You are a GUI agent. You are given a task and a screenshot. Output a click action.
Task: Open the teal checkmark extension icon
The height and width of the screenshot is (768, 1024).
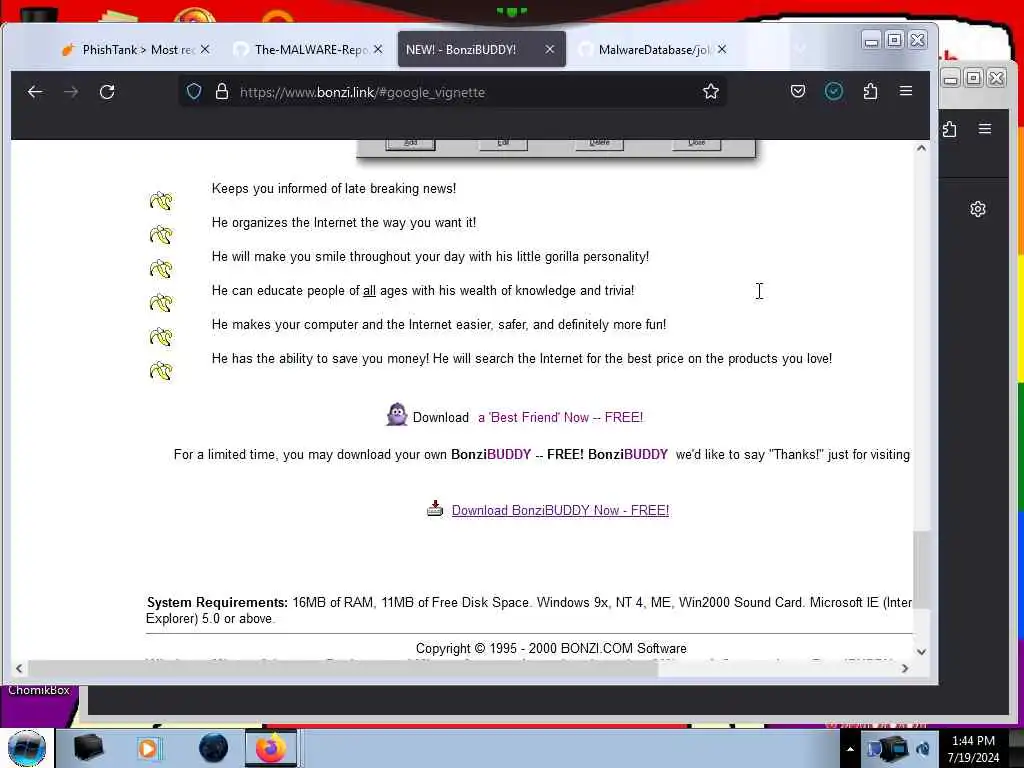833,91
